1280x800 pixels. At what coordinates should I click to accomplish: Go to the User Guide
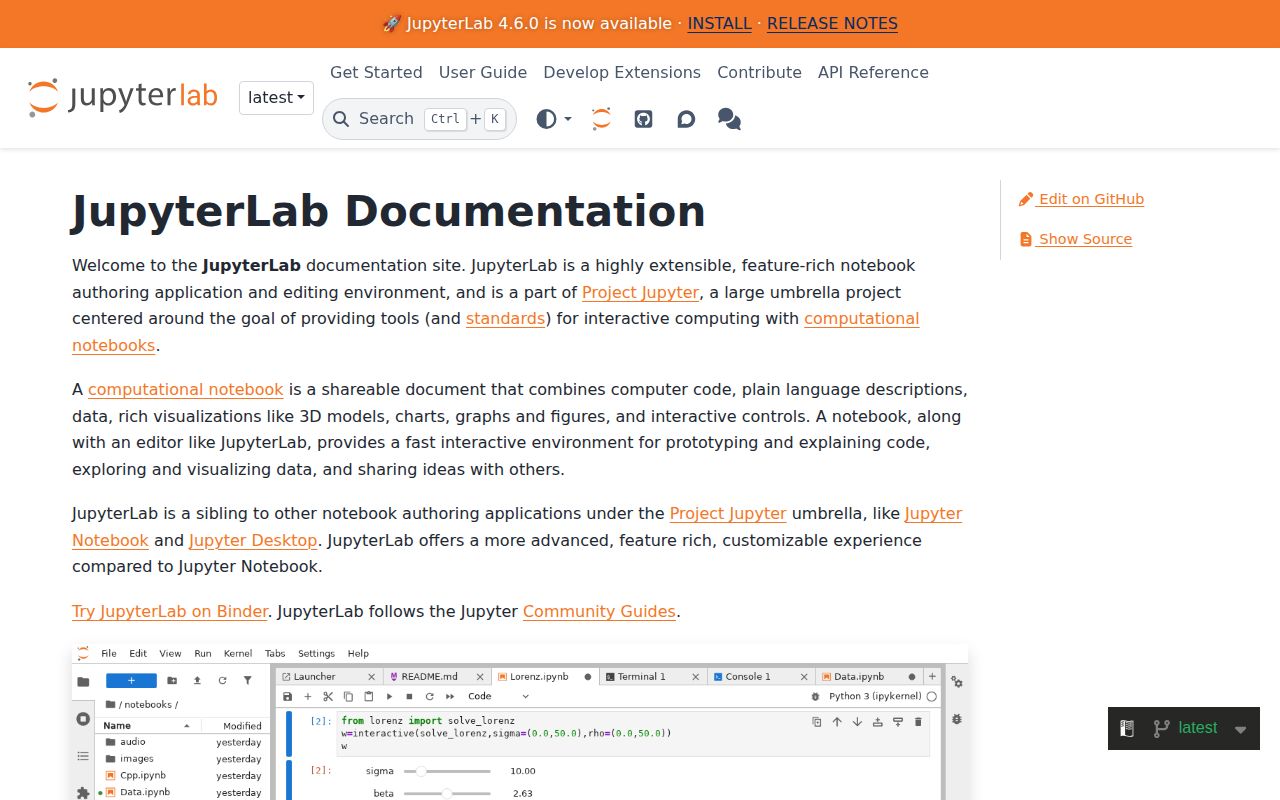click(483, 72)
